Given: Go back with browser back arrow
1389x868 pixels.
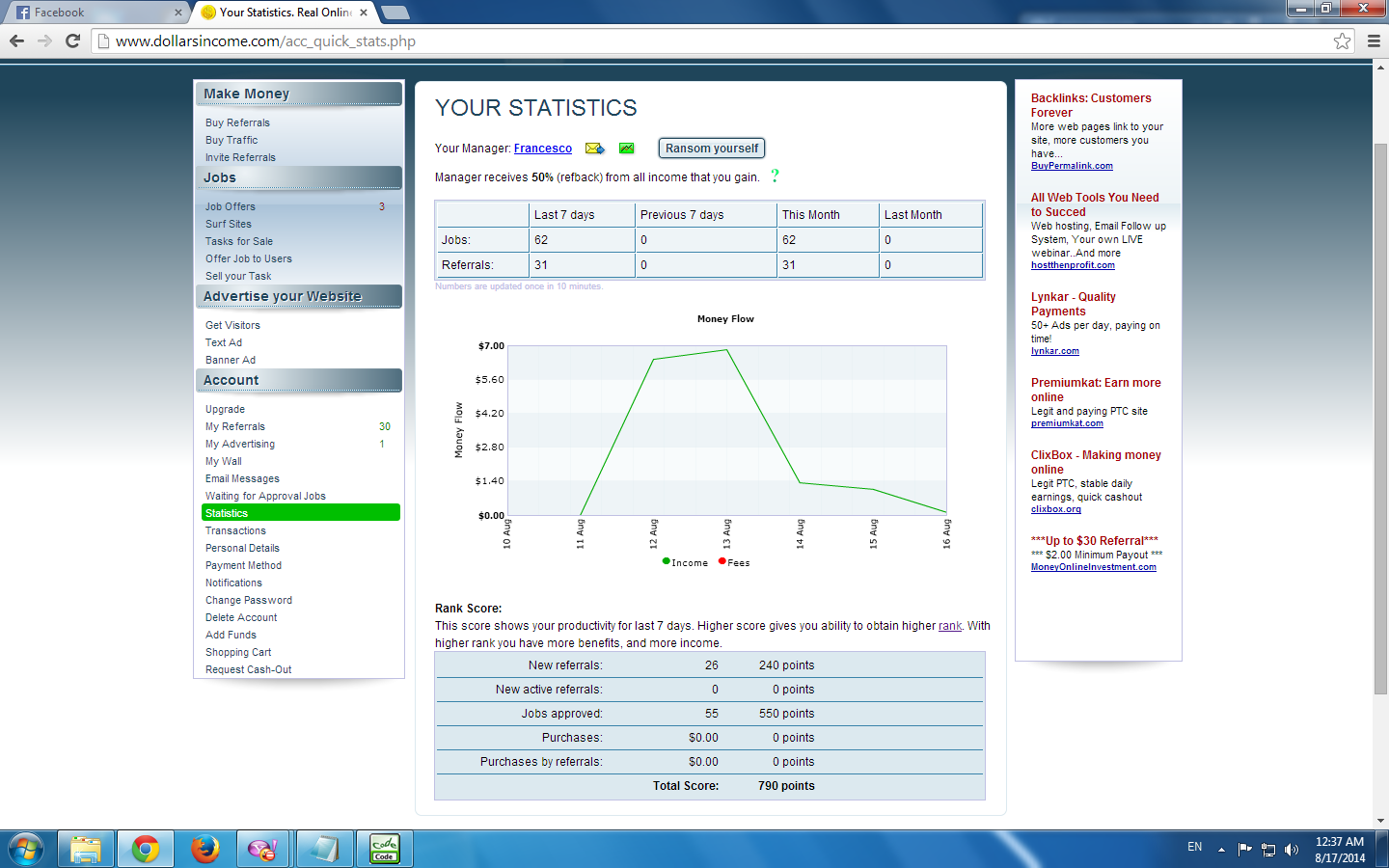Looking at the screenshot, I should (16, 41).
